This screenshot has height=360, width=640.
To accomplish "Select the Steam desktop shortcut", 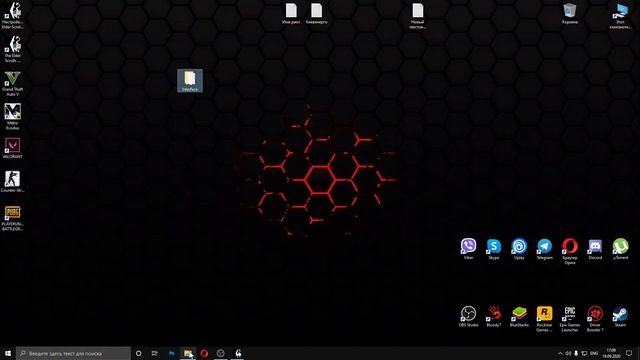I will coord(620,316).
